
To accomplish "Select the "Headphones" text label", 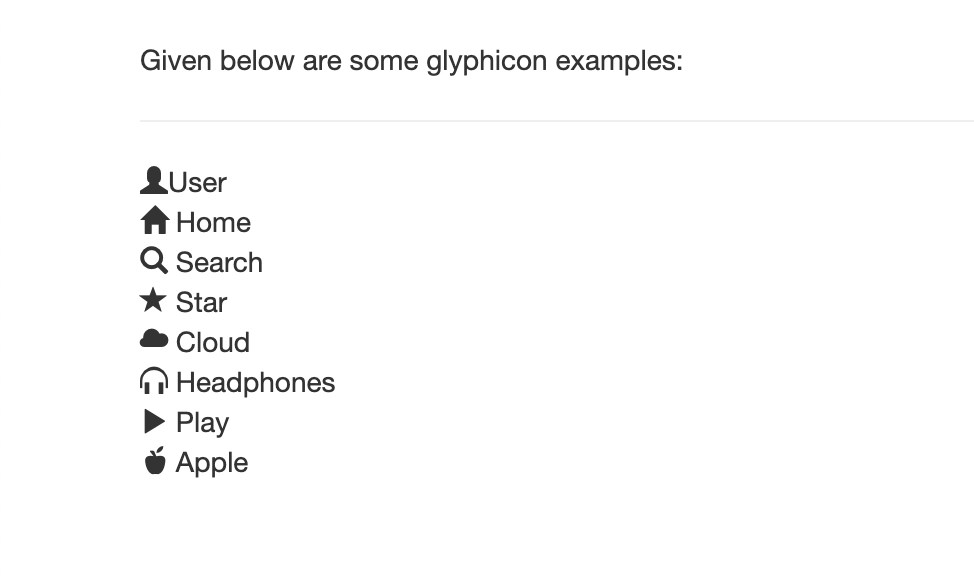I will 255,383.
